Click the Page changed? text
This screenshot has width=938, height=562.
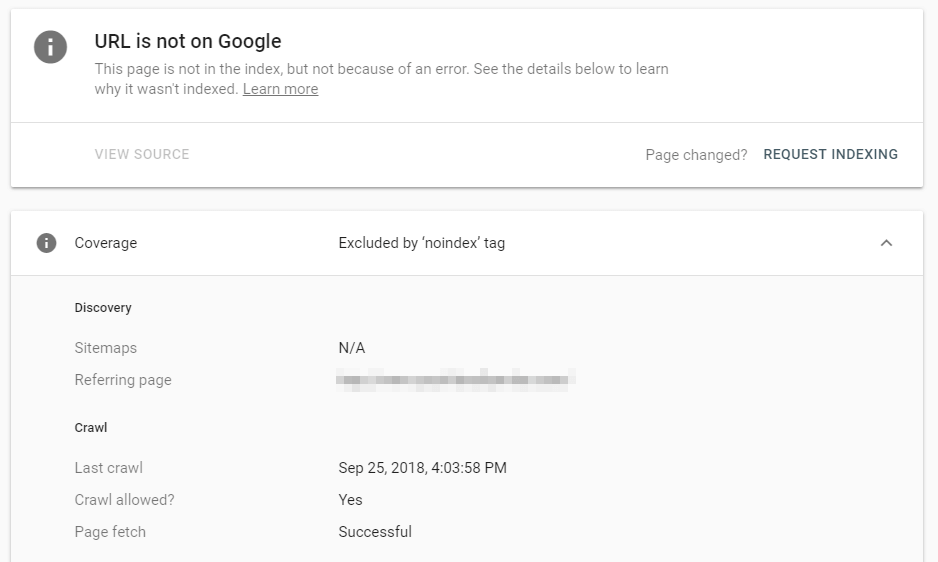click(x=696, y=155)
